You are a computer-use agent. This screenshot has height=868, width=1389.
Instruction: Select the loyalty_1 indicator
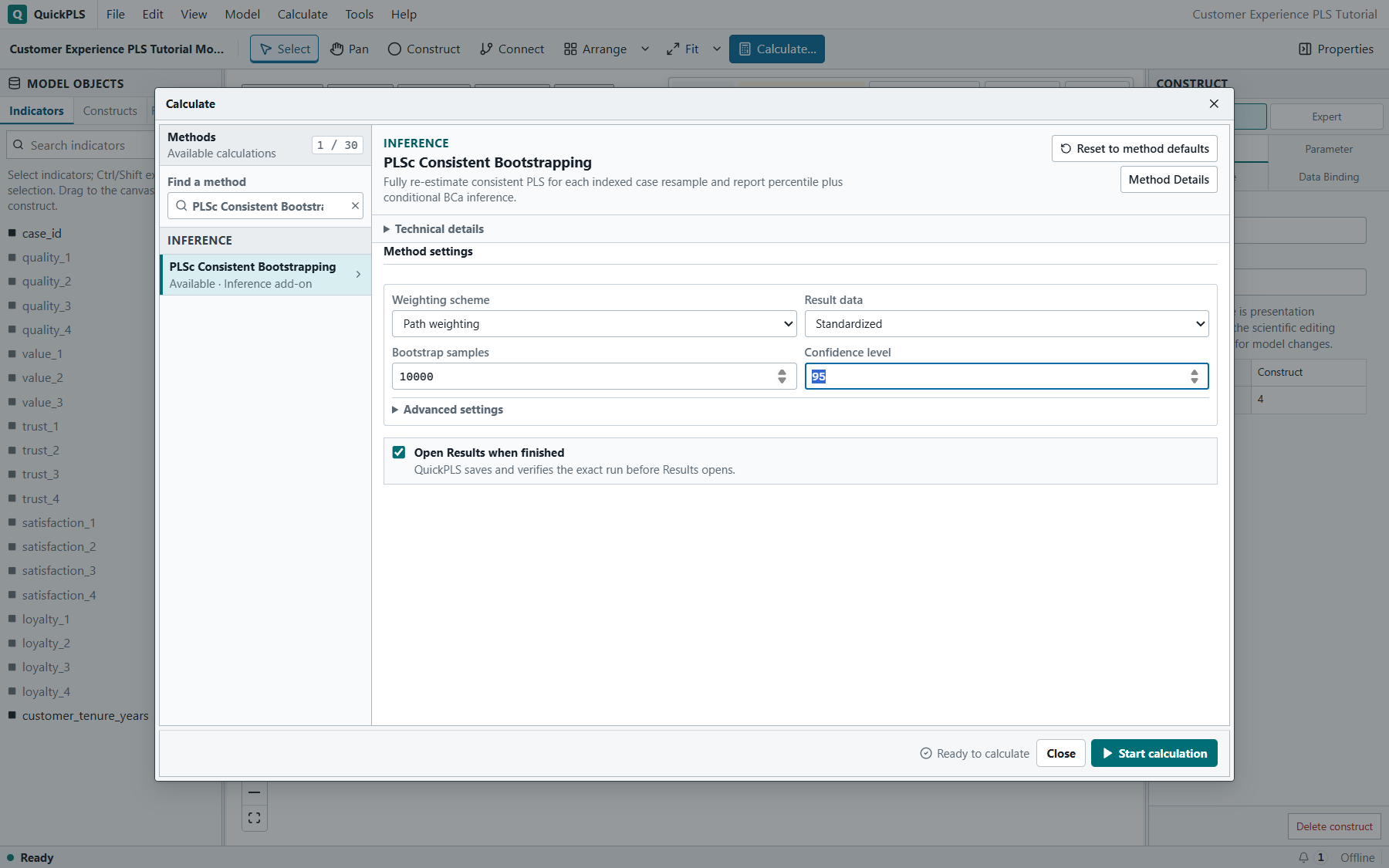(46, 619)
